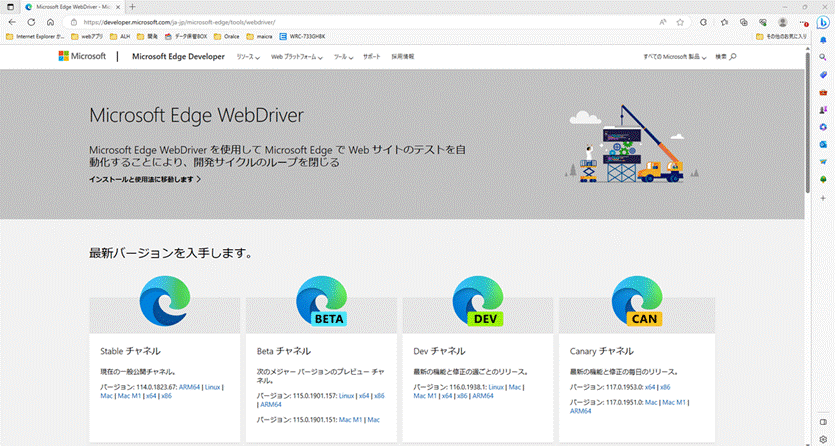Download Stable channel ARM64 driver
This screenshot has height=446, width=835.
[x=189, y=387]
